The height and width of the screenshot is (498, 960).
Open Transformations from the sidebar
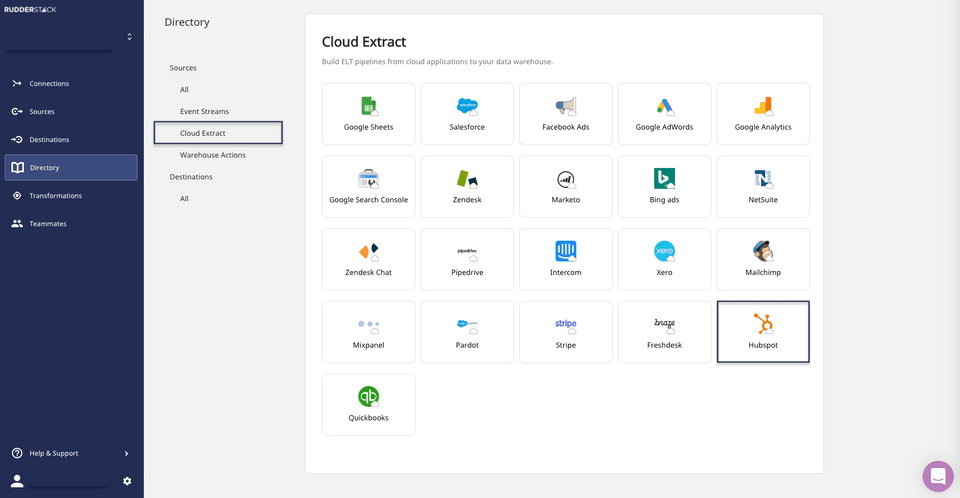point(55,196)
